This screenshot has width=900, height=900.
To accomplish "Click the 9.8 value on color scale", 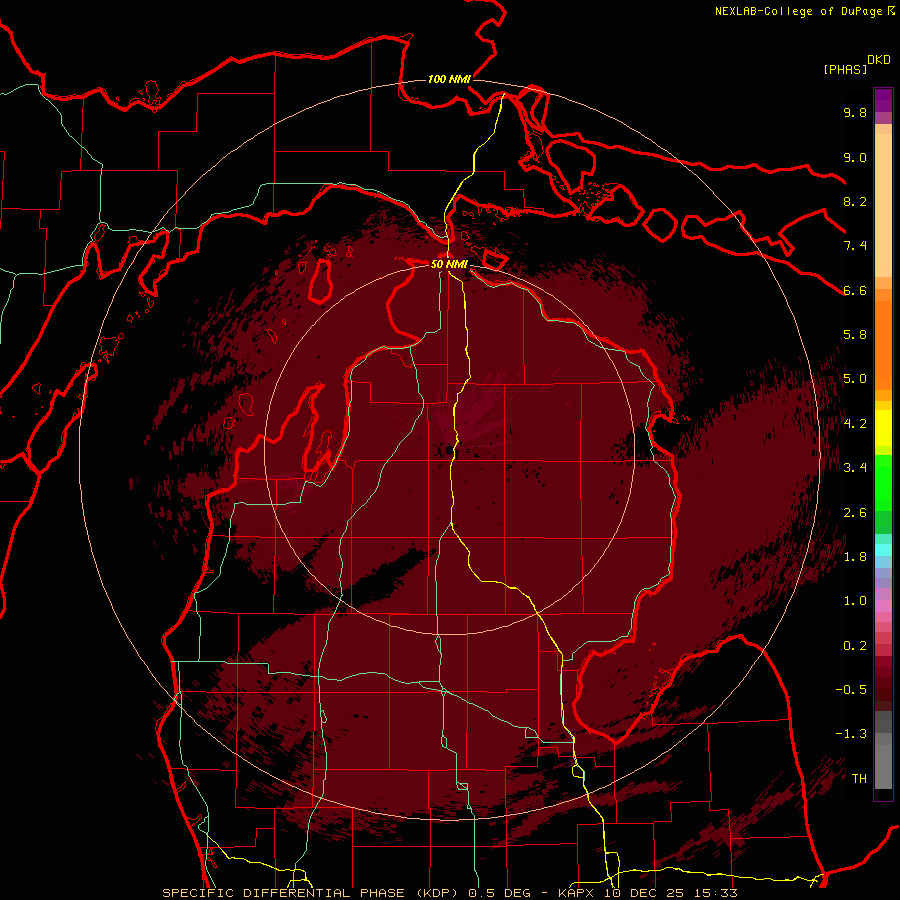I will tap(855, 112).
